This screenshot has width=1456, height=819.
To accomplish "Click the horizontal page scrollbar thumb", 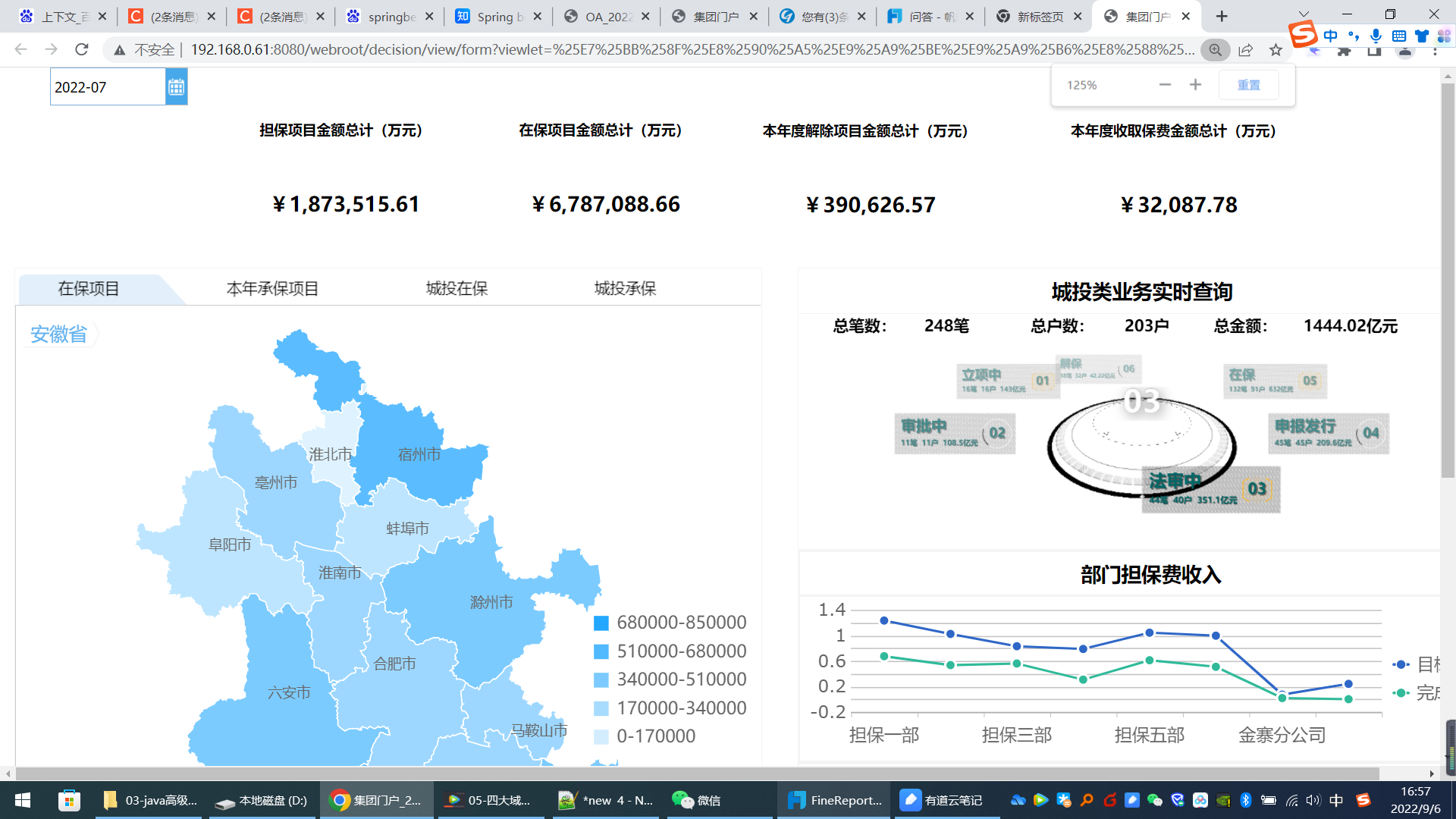I will tap(697, 773).
